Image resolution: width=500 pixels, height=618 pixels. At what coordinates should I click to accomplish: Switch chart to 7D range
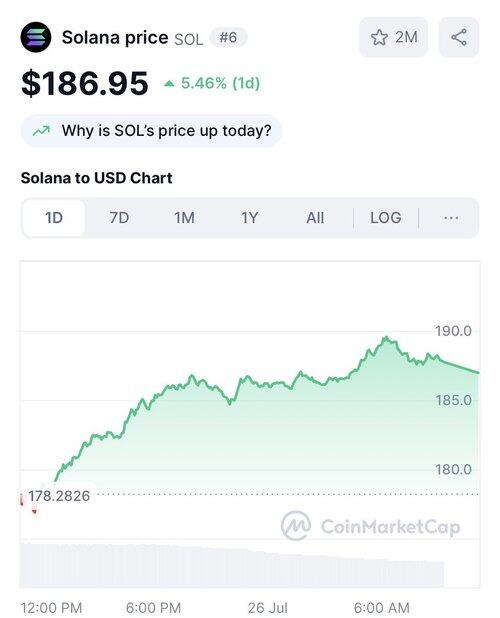(119, 218)
